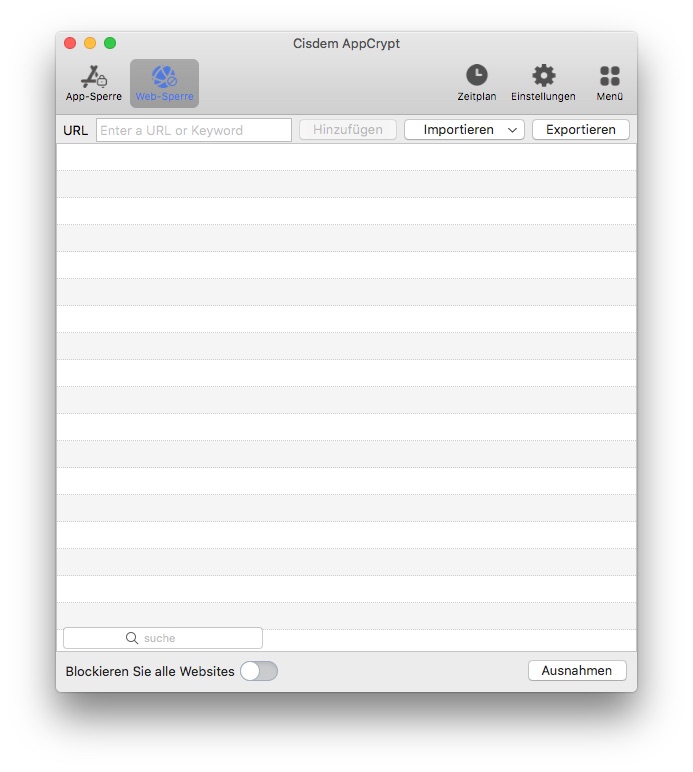693x772 pixels.
Task: Close the Cisdem AppCrypt window
Action: click(x=70, y=43)
